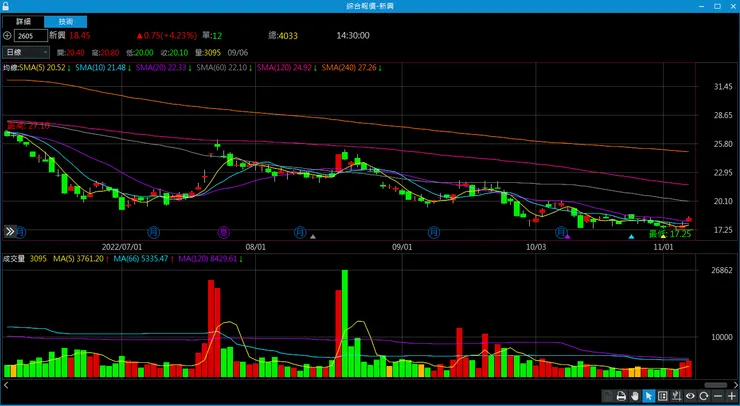This screenshot has height=406, width=740.
Task: Click the 26862 volume axis label
Action: 722,271
